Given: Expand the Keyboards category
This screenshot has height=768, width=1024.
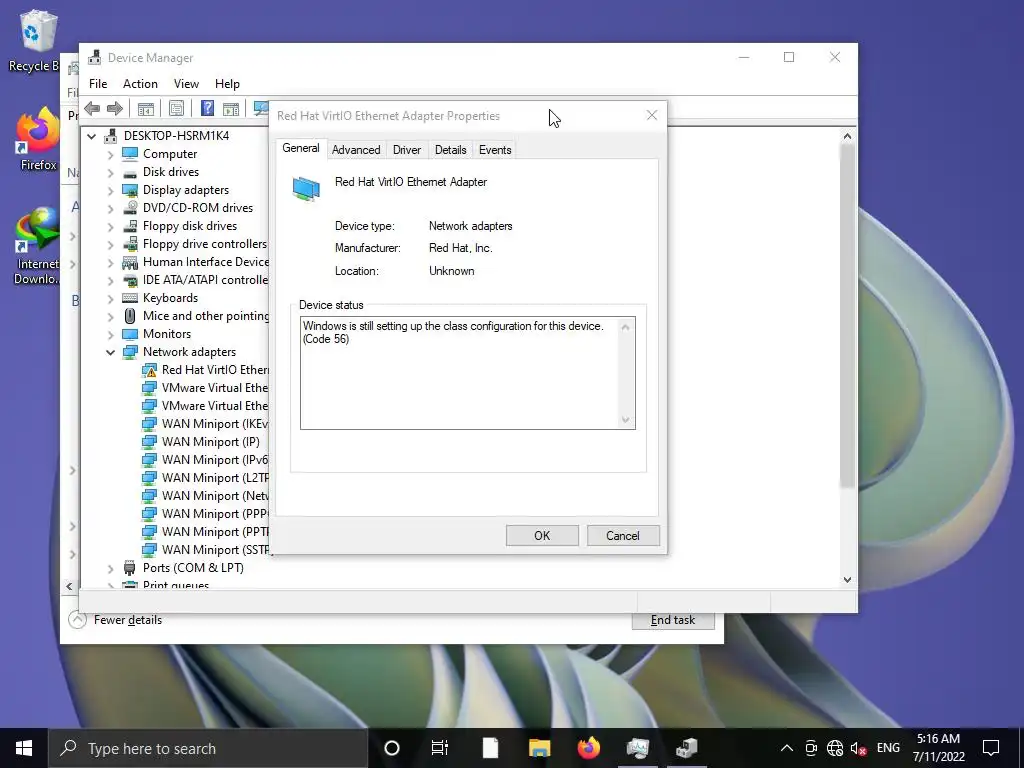Looking at the screenshot, I should [x=110, y=298].
